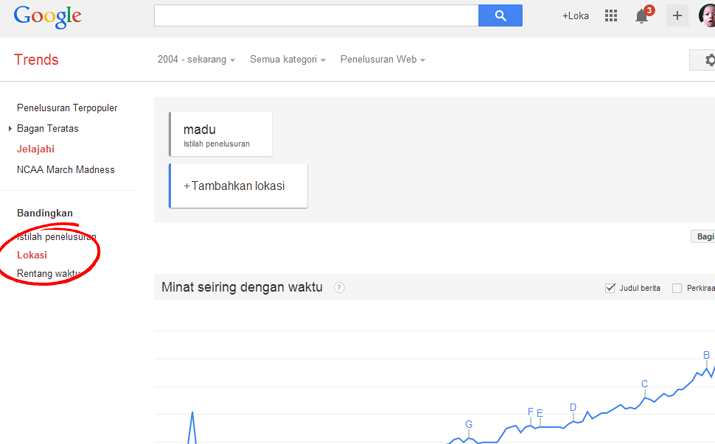715x444 pixels.
Task: Open the 2004 - sekarang date dropdown
Action: [196, 60]
